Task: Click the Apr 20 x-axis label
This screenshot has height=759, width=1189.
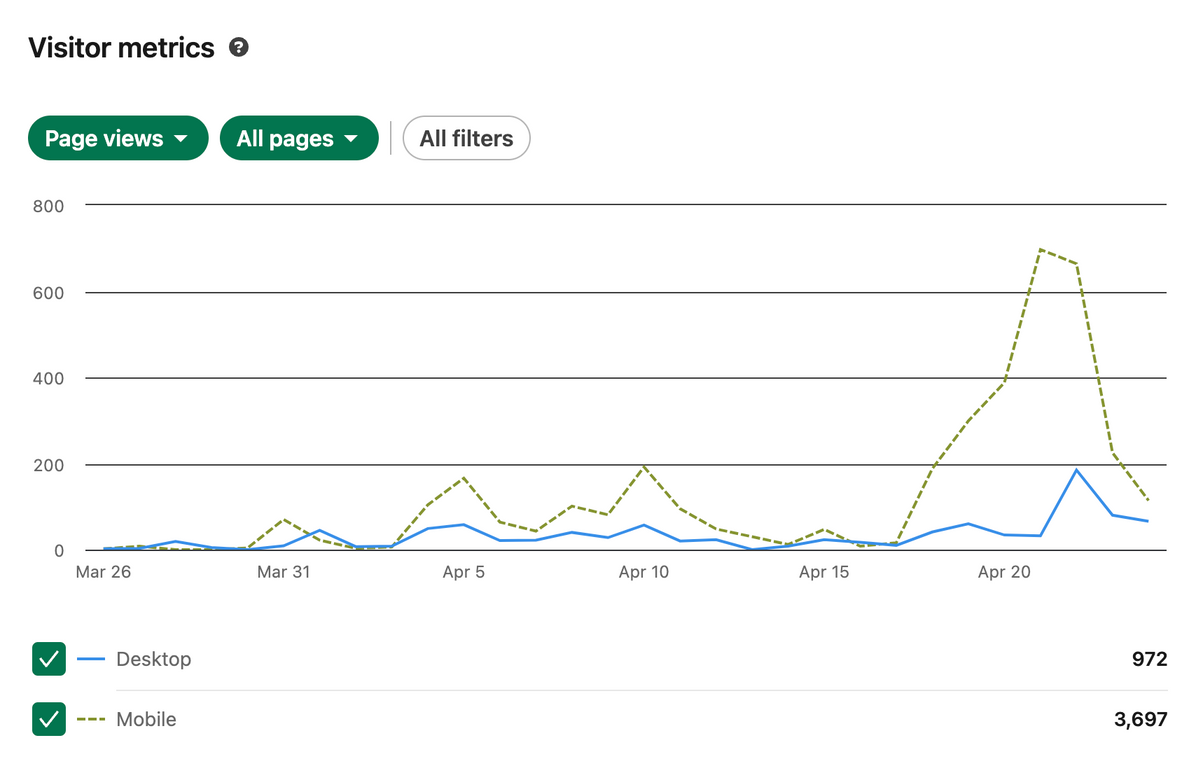Action: tap(1004, 573)
